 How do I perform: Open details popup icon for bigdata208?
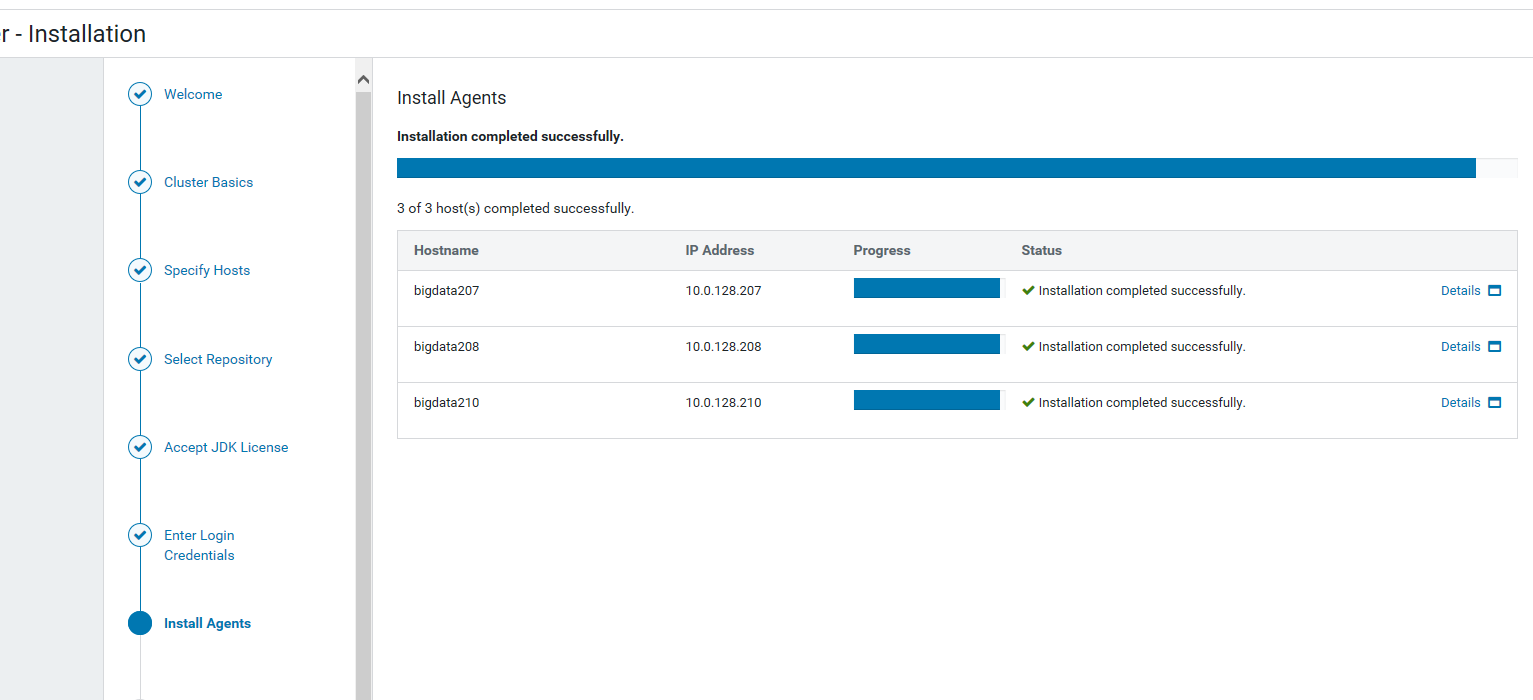(x=1494, y=346)
